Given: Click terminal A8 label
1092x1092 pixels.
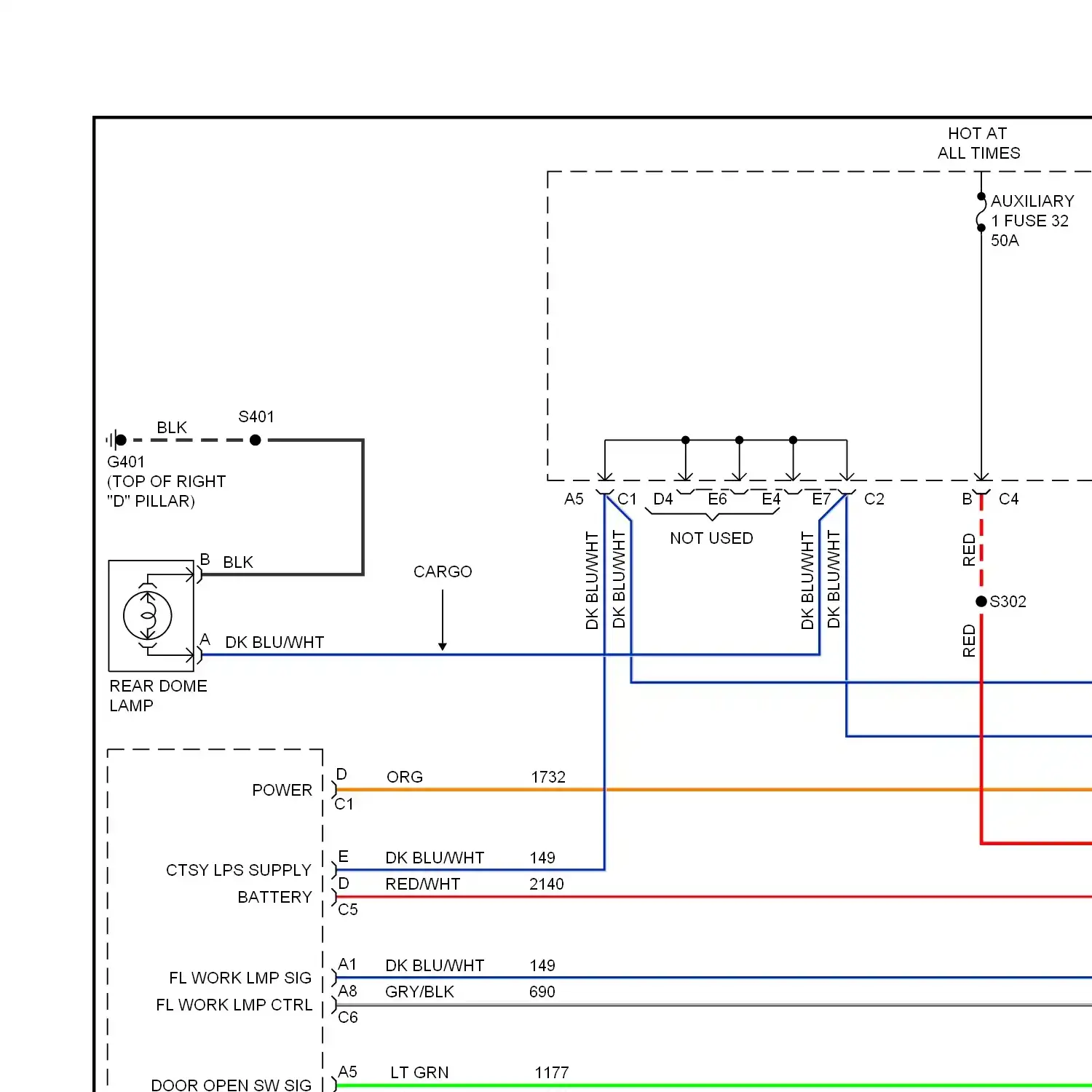Looking at the screenshot, I should coord(347,991).
